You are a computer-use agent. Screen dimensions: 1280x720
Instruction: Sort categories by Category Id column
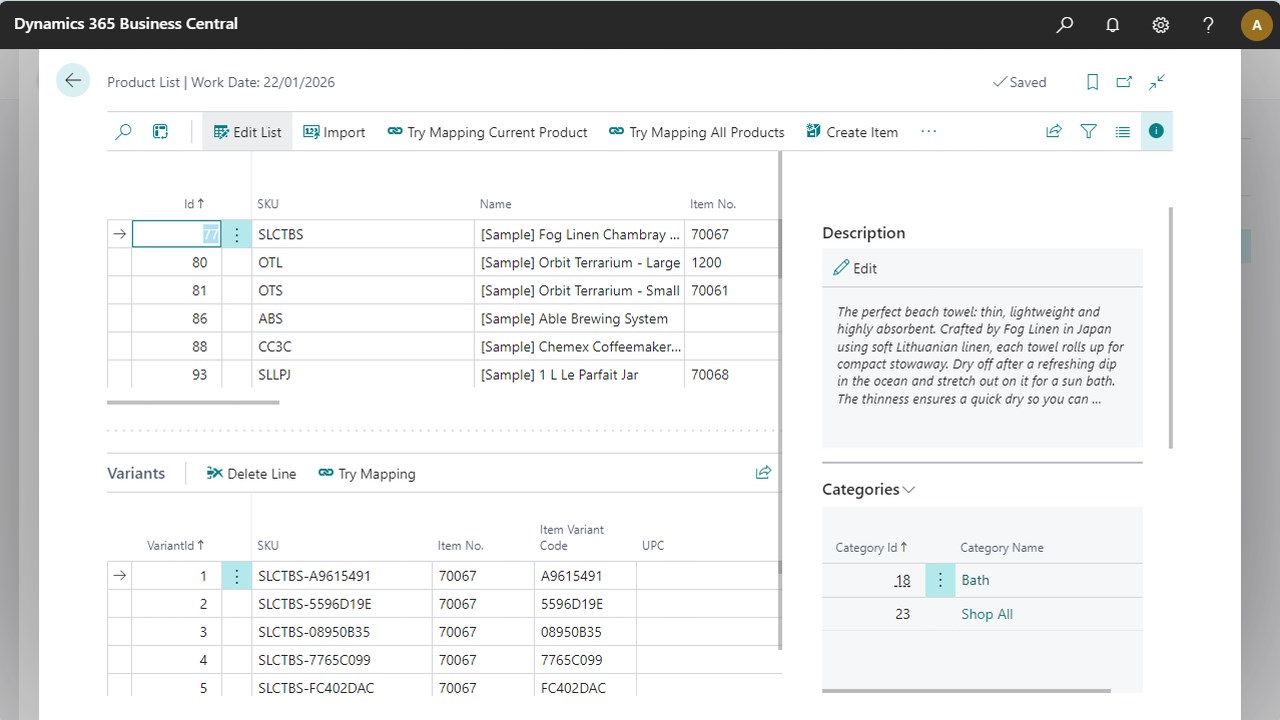pos(872,548)
